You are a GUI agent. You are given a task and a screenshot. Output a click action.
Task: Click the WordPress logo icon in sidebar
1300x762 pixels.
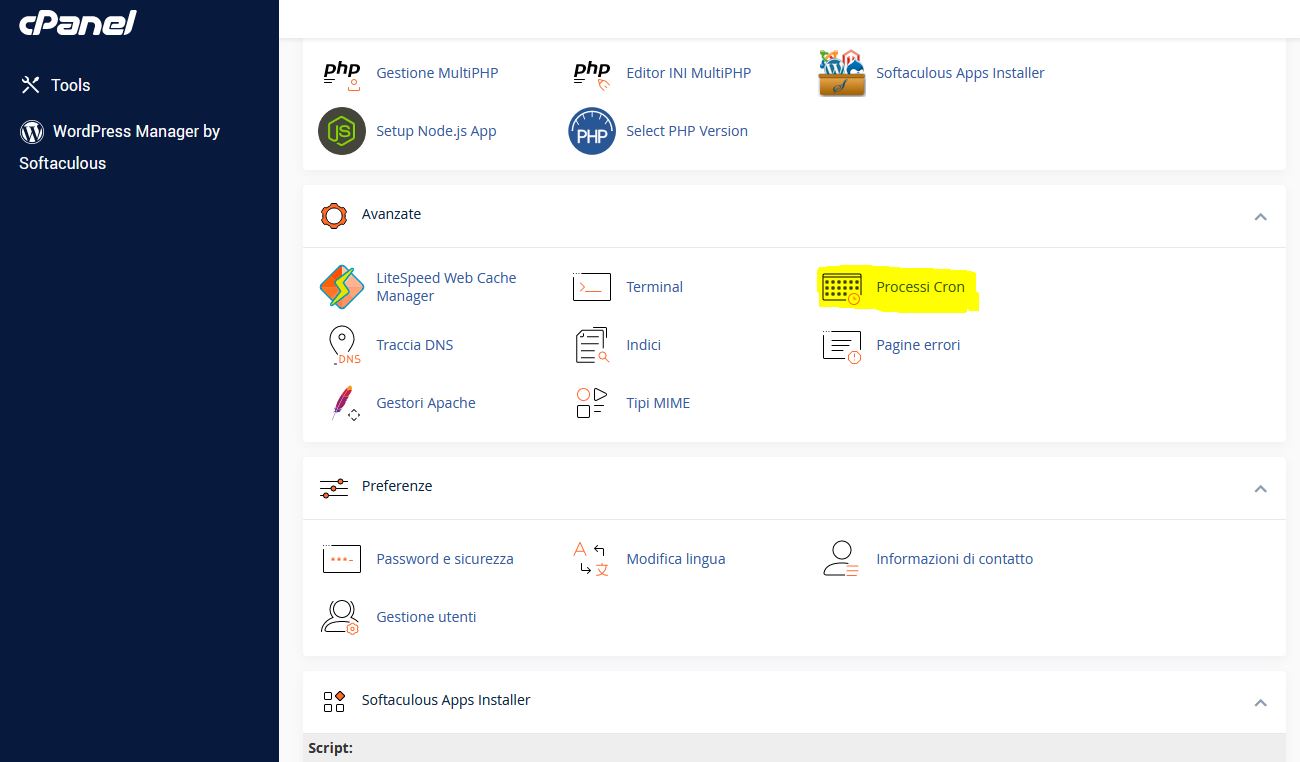pos(32,131)
